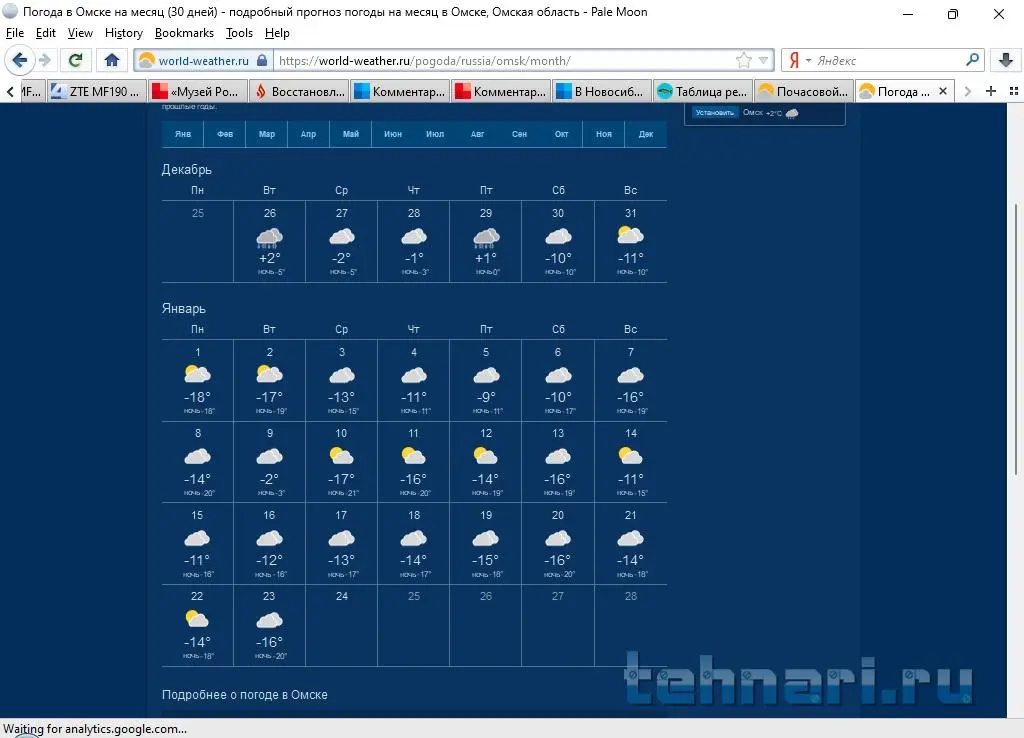The image size is (1024, 738).
Task: Open the address bar history dropdown arrow
Action: (763, 61)
